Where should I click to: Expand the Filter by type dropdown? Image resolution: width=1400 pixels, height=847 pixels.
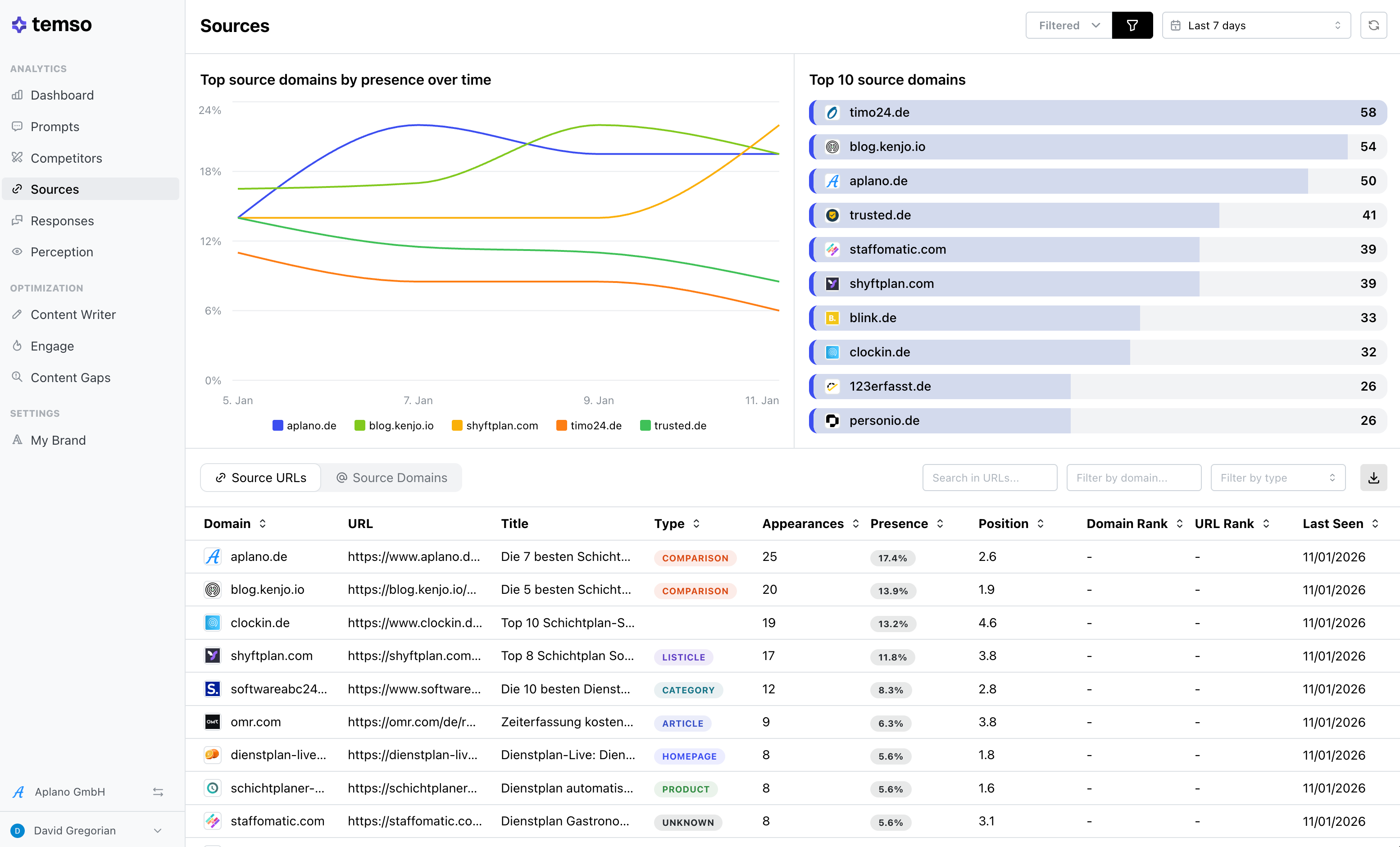(x=1277, y=478)
